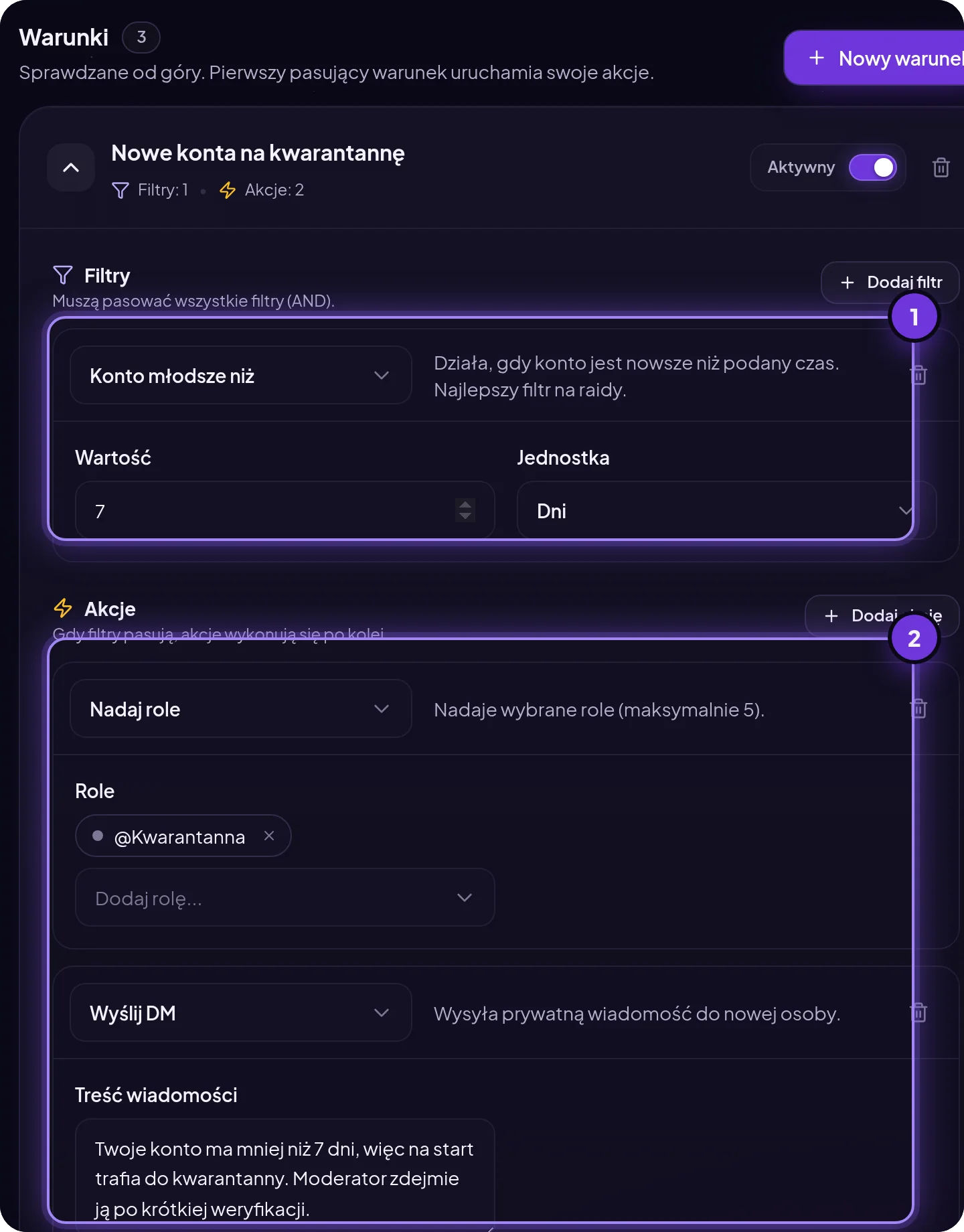This screenshot has height=1232, width=964.
Task: Increase Wartość using the stepper arrows
Action: (x=465, y=504)
